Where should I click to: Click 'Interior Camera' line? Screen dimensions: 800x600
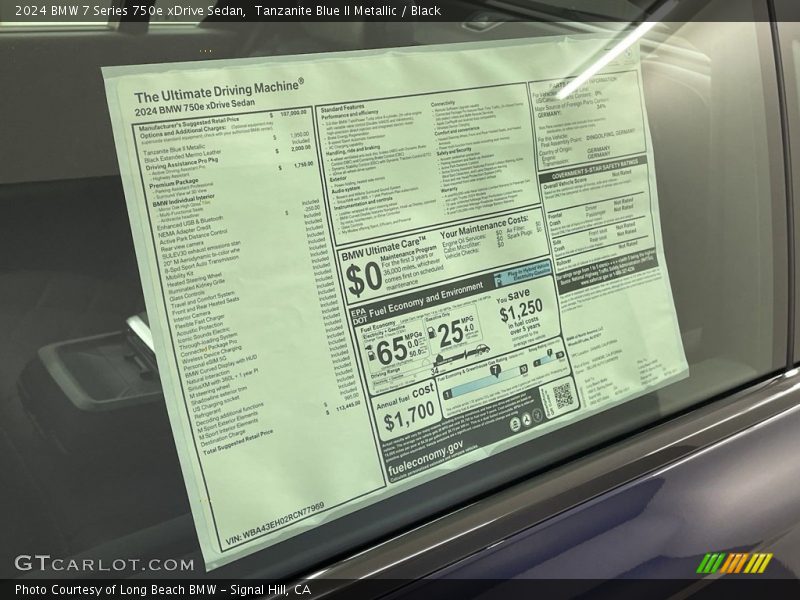tap(192, 318)
